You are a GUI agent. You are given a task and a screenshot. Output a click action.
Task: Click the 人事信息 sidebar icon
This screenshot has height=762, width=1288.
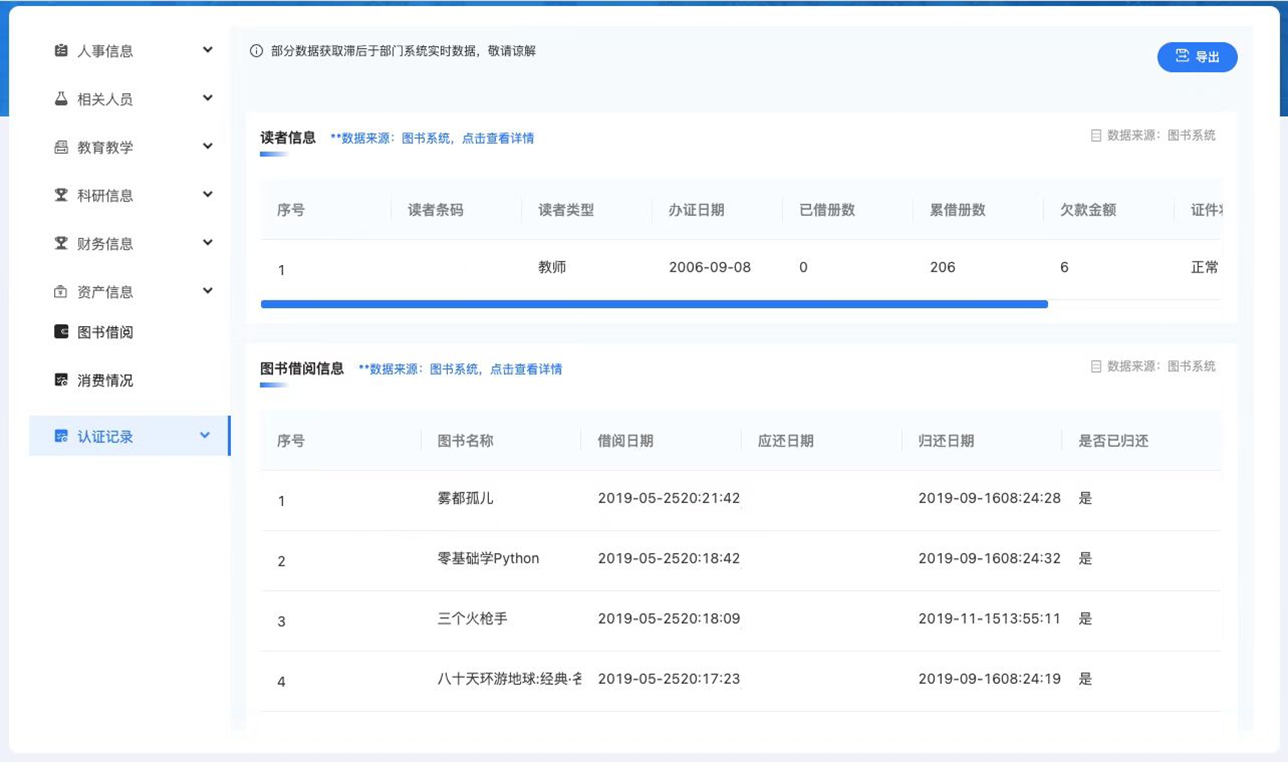pyautogui.click(x=61, y=50)
